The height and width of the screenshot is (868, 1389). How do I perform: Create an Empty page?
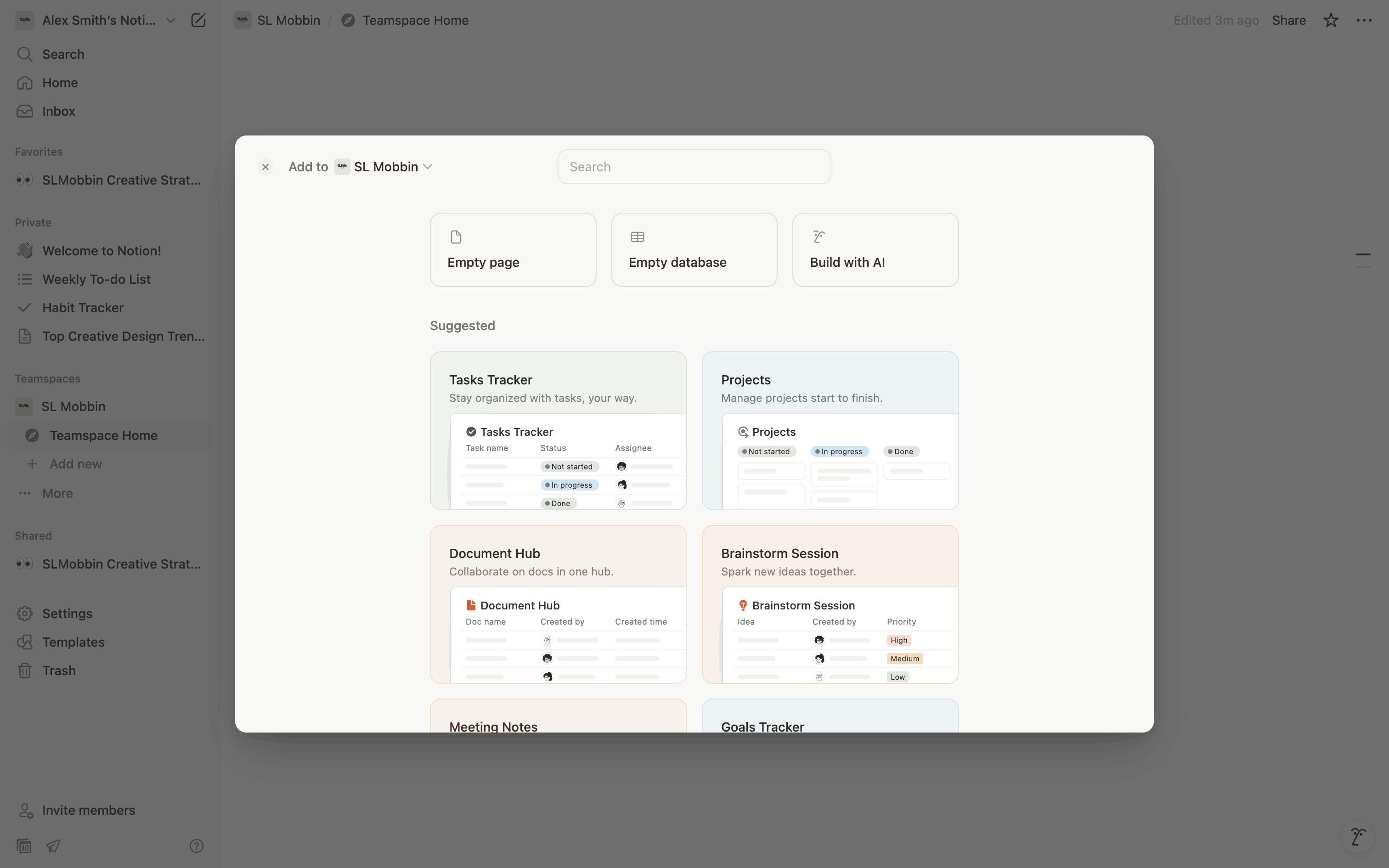(513, 250)
